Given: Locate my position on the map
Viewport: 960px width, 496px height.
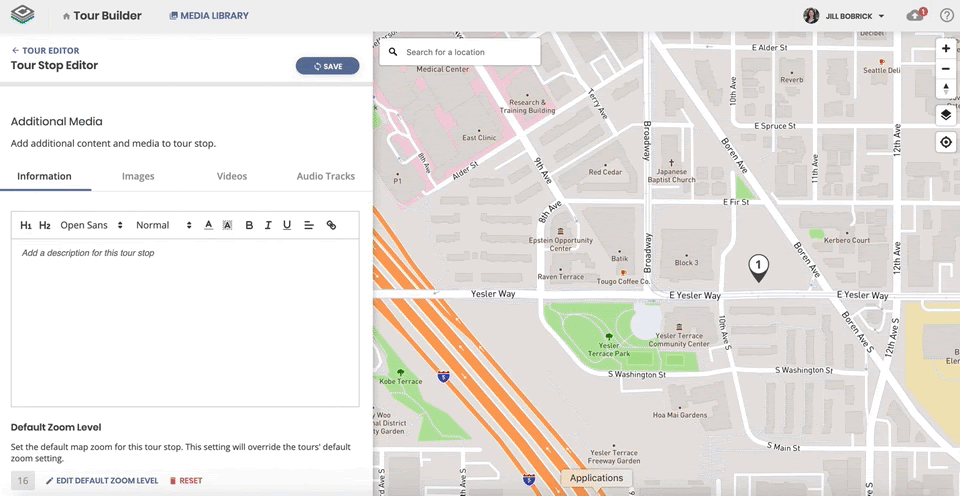Looking at the screenshot, I should point(946,143).
